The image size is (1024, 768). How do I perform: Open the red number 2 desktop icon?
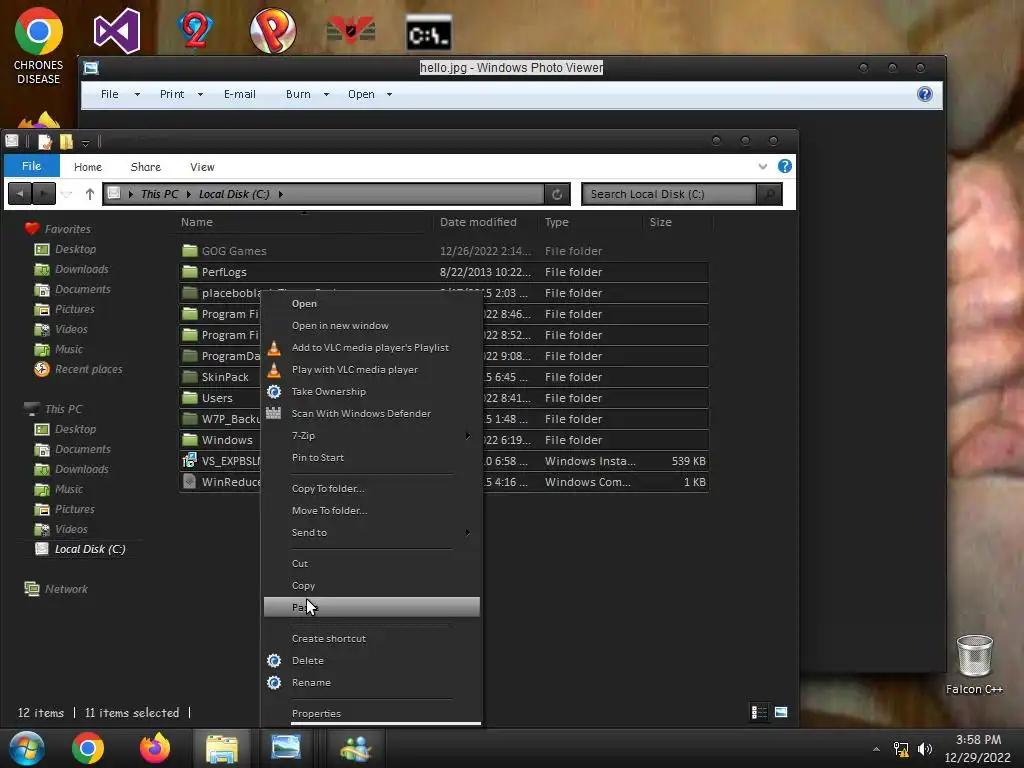coord(195,30)
